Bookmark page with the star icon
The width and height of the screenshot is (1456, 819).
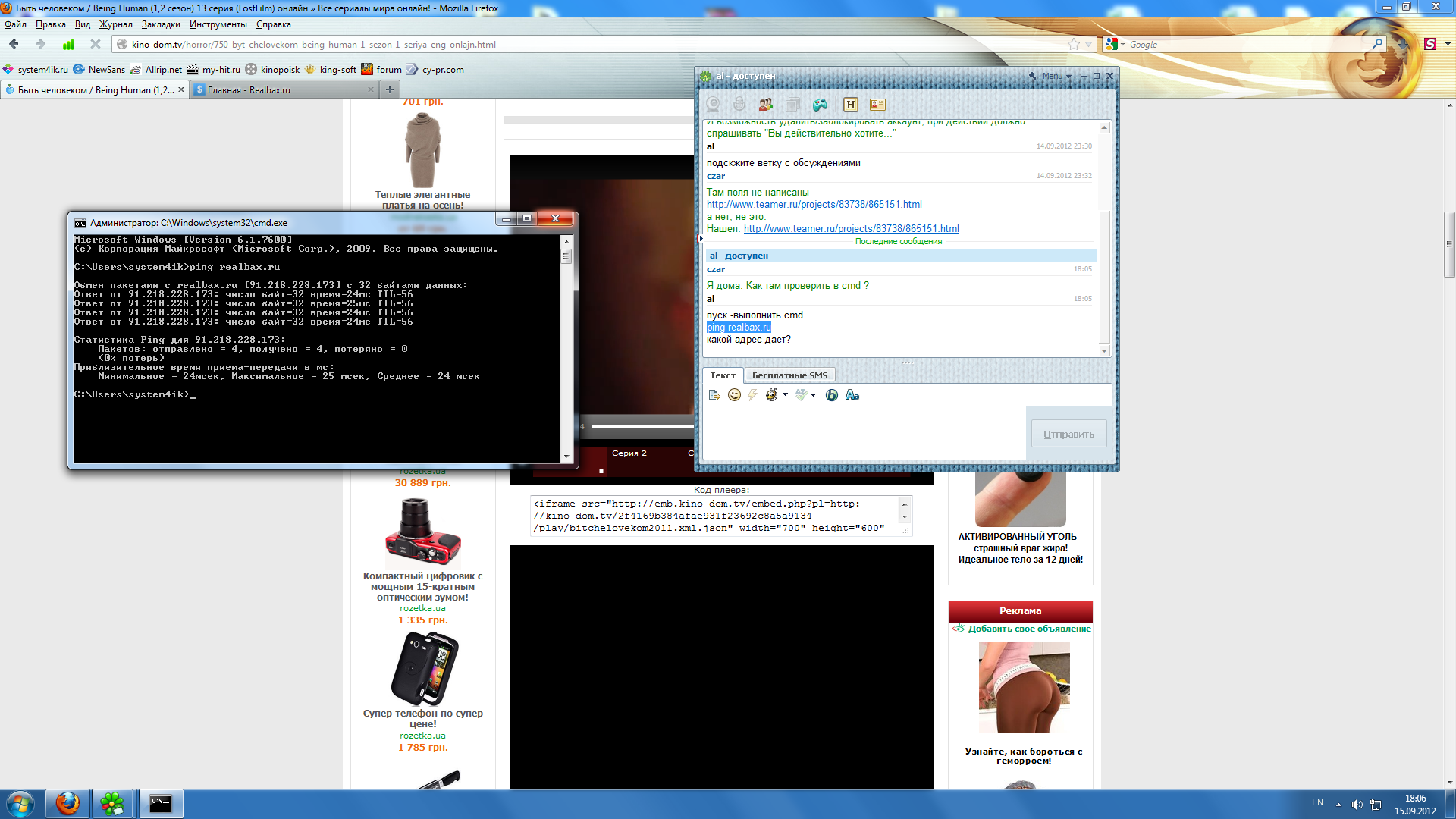coord(1073,45)
